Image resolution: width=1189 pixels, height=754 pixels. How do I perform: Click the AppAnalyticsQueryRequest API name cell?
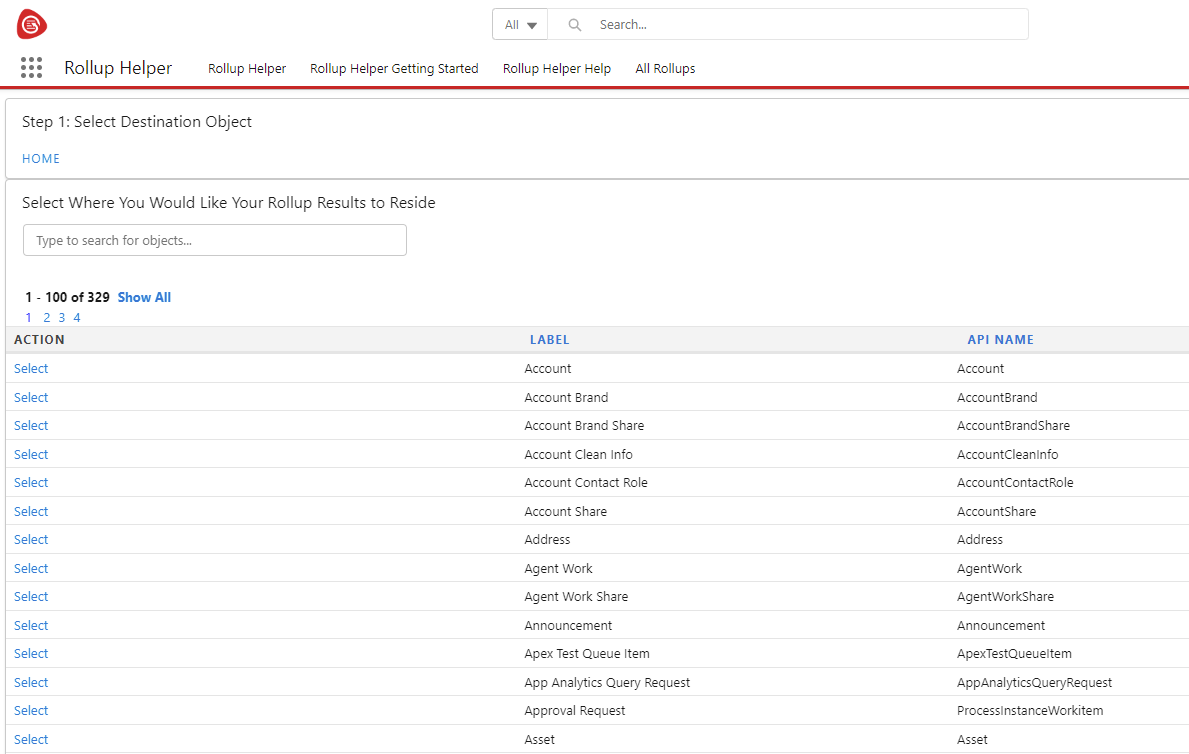pyautogui.click(x=1034, y=682)
